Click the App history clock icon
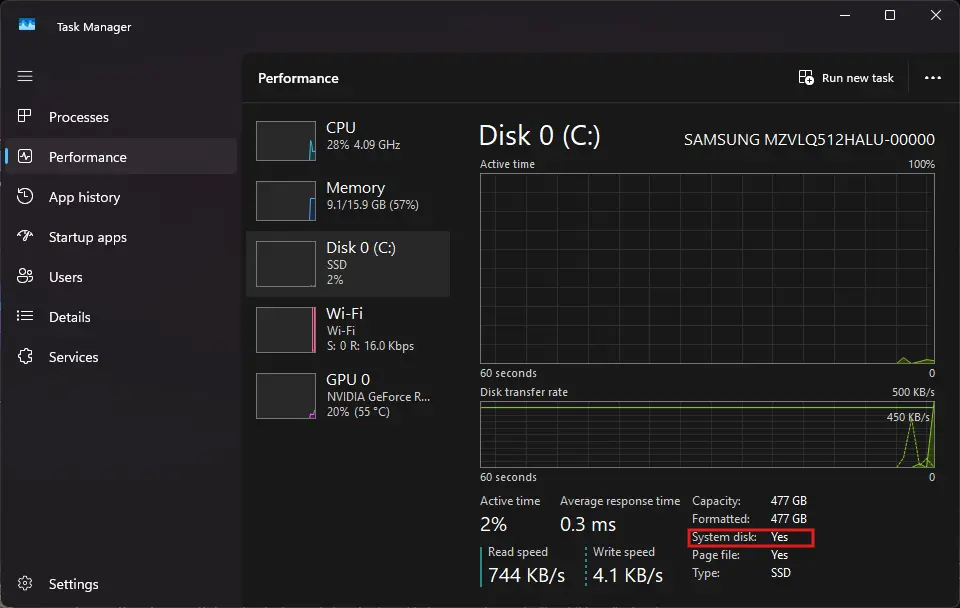Image resolution: width=960 pixels, height=608 pixels. [x=25, y=196]
